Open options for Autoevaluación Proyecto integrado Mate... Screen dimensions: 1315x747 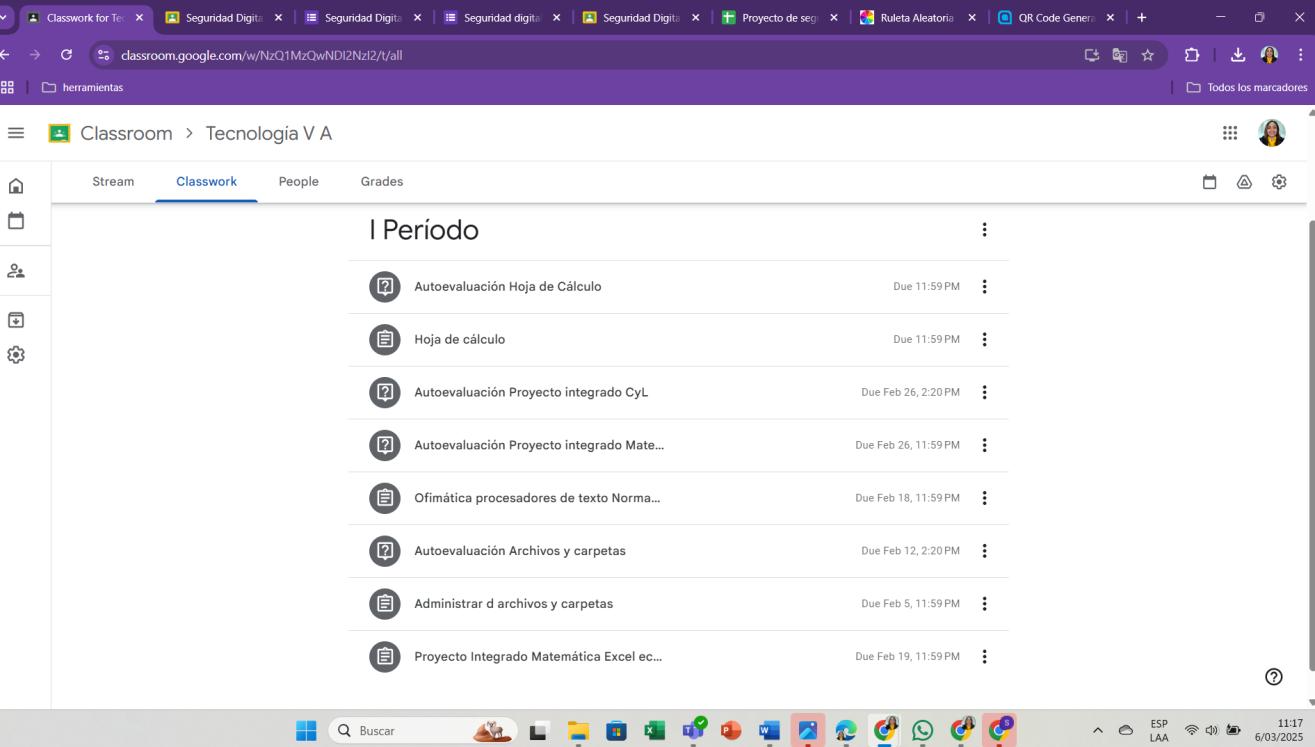pos(984,445)
